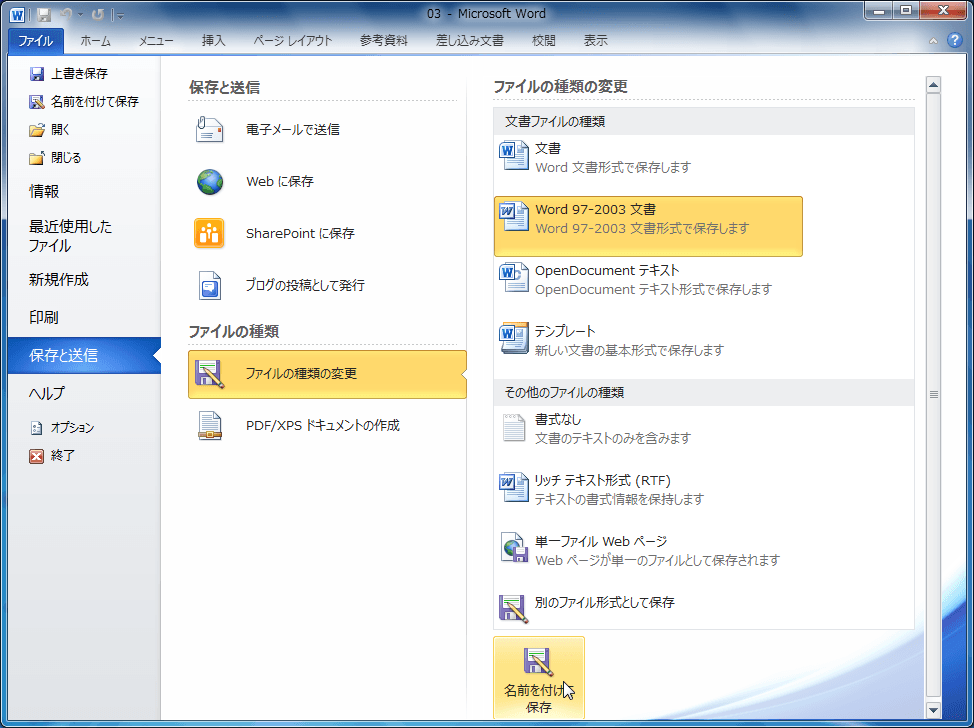
Task: Click the globe icon for Web save
Action: click(210, 182)
